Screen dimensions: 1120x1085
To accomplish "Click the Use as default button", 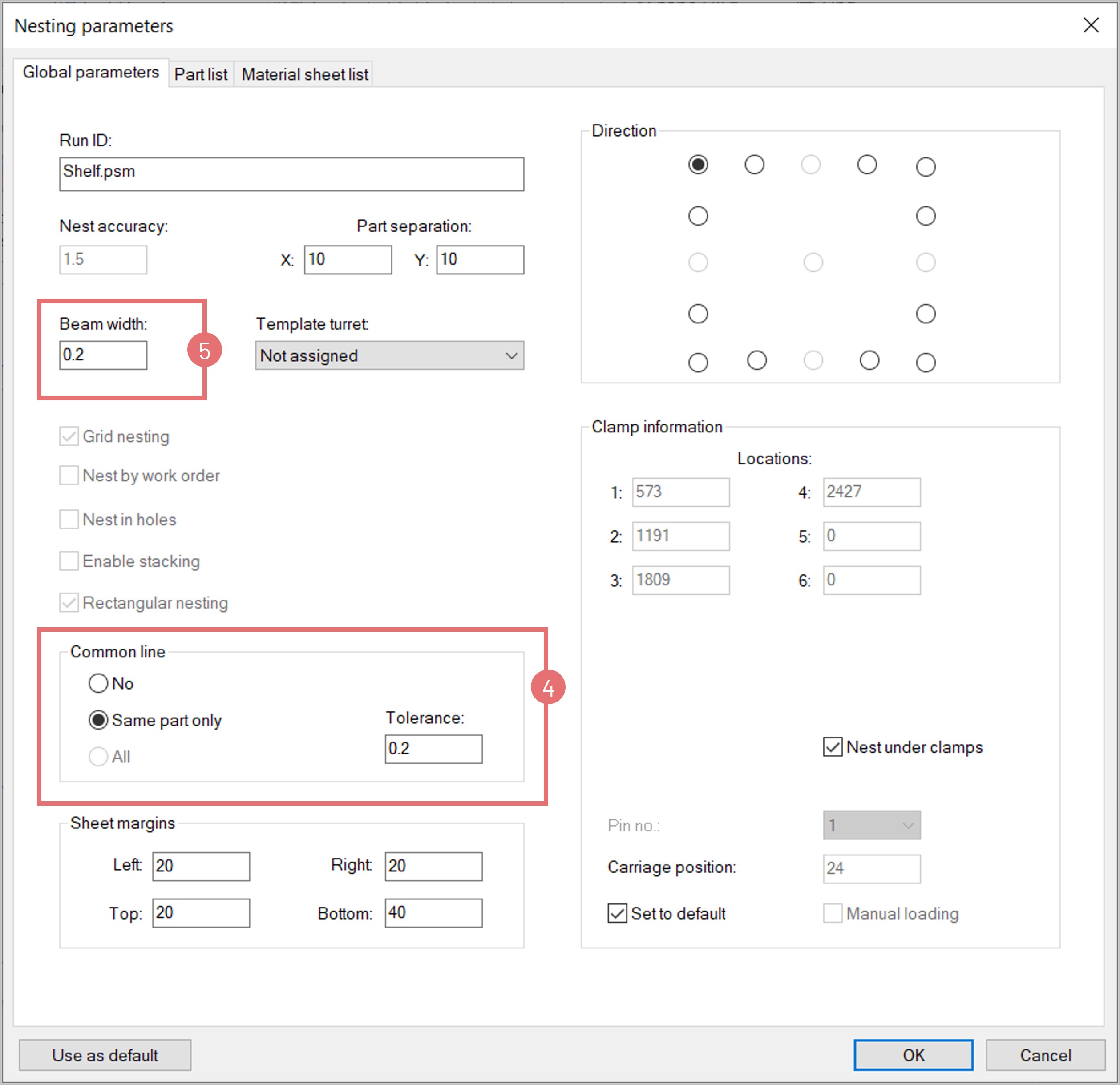I will pyautogui.click(x=105, y=1055).
